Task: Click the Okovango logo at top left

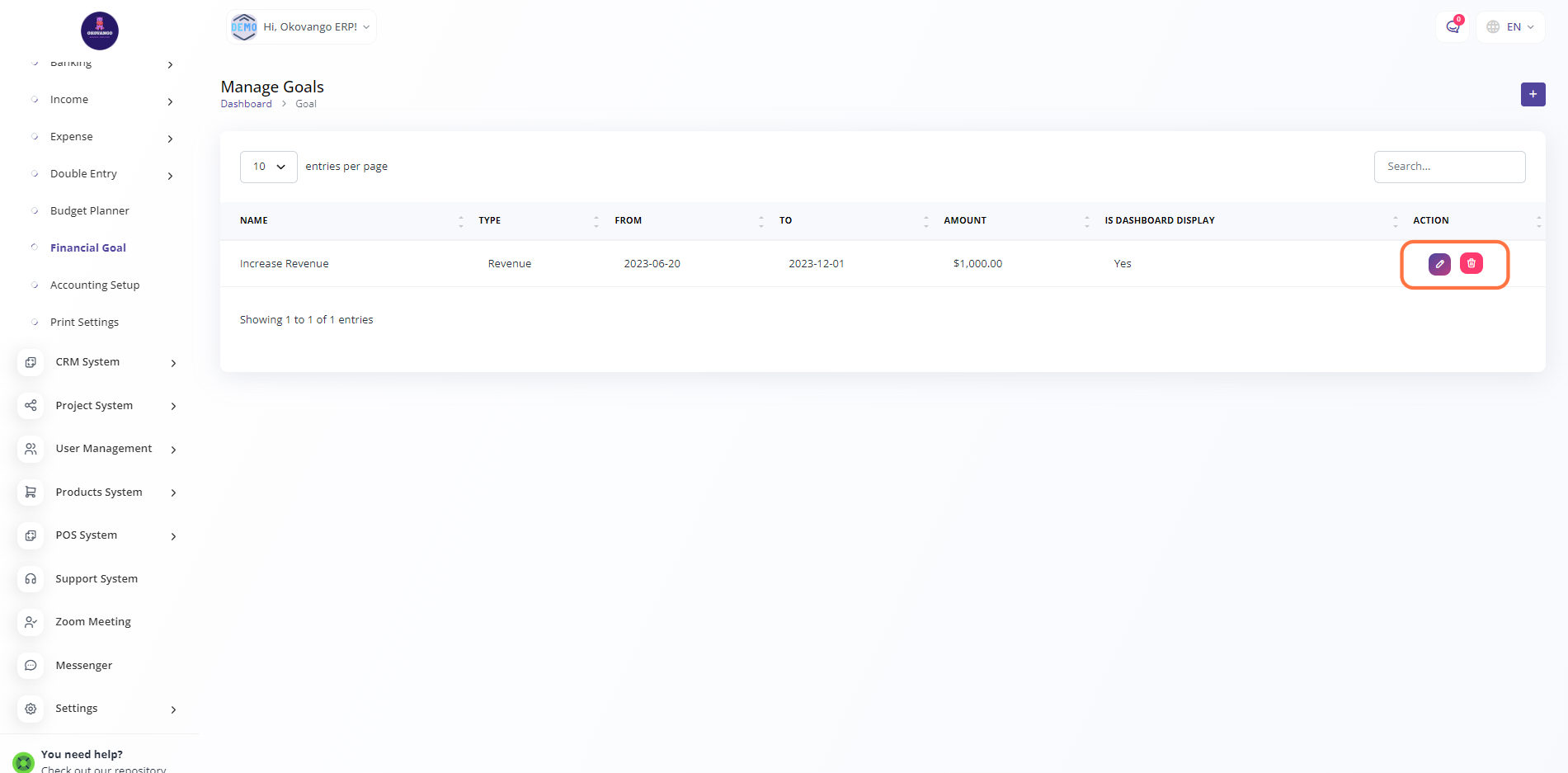Action: 100,31
